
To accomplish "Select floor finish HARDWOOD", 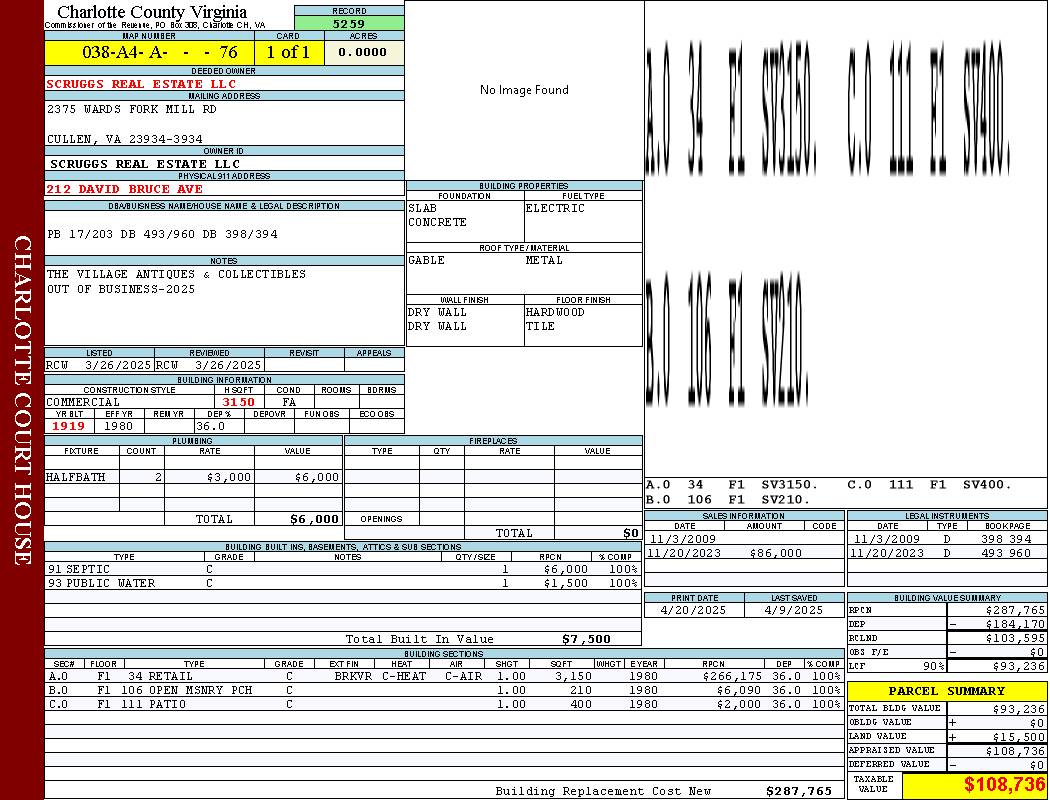I will (x=555, y=313).
